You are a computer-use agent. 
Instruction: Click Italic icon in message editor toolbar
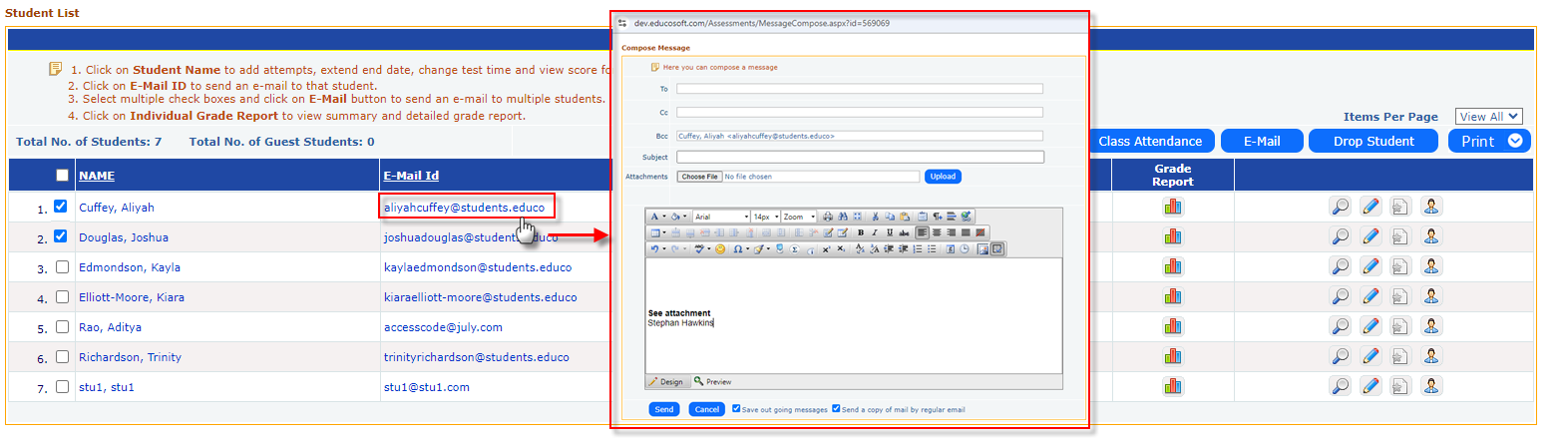875,232
